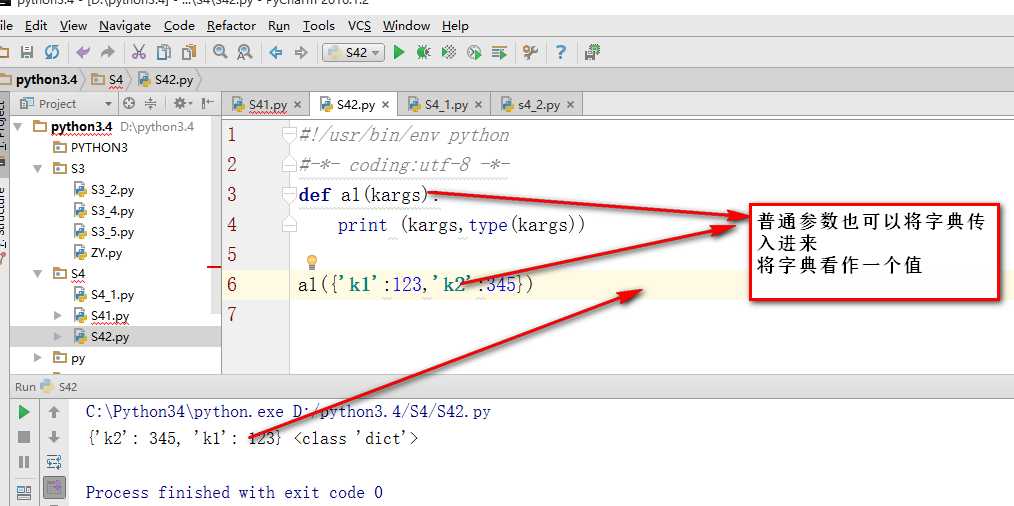Open Replace with the magnifier-A icon
Image resolution: width=1014 pixels, height=506 pixels.
pos(244,52)
